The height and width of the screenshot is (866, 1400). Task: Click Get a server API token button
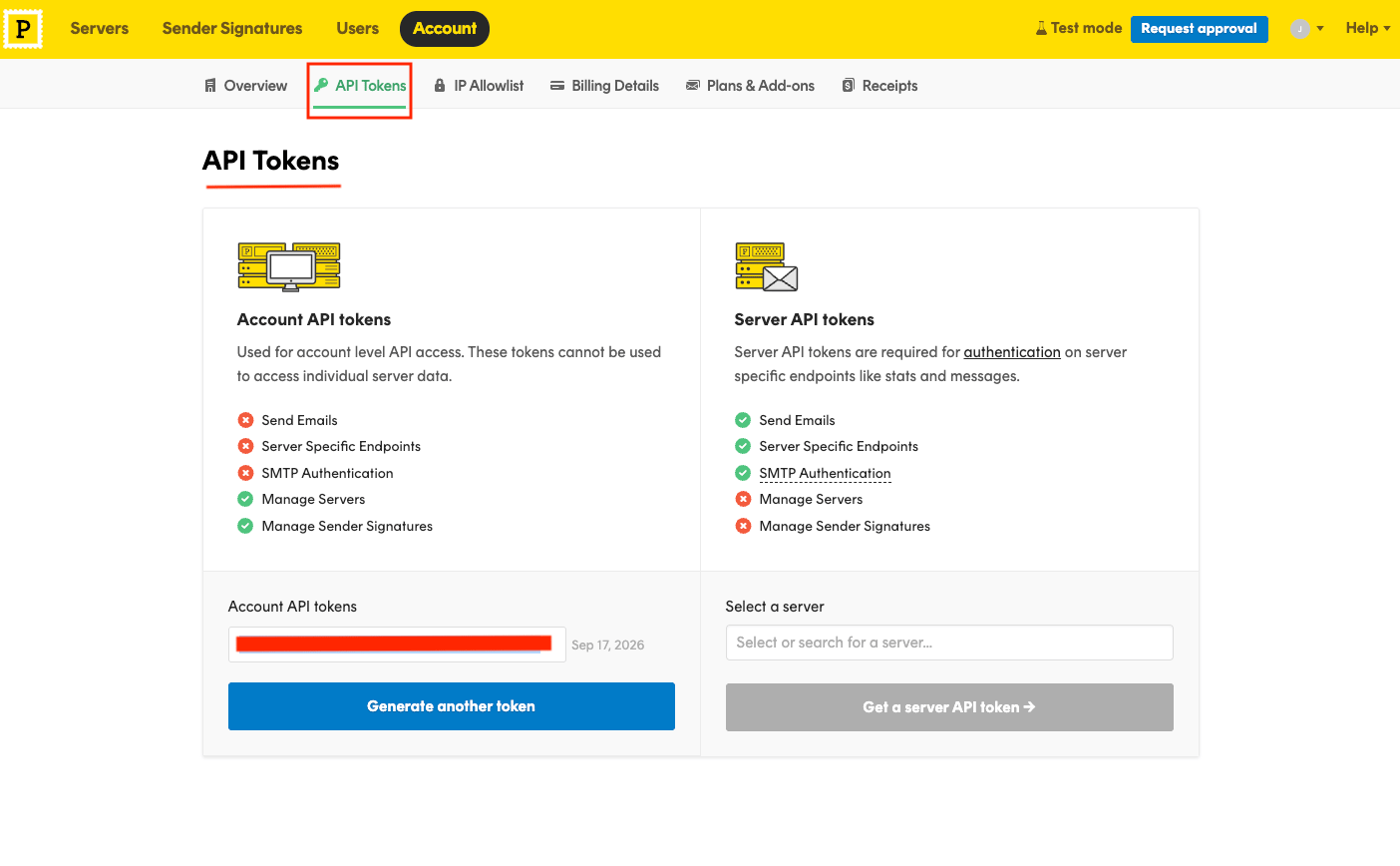(949, 707)
